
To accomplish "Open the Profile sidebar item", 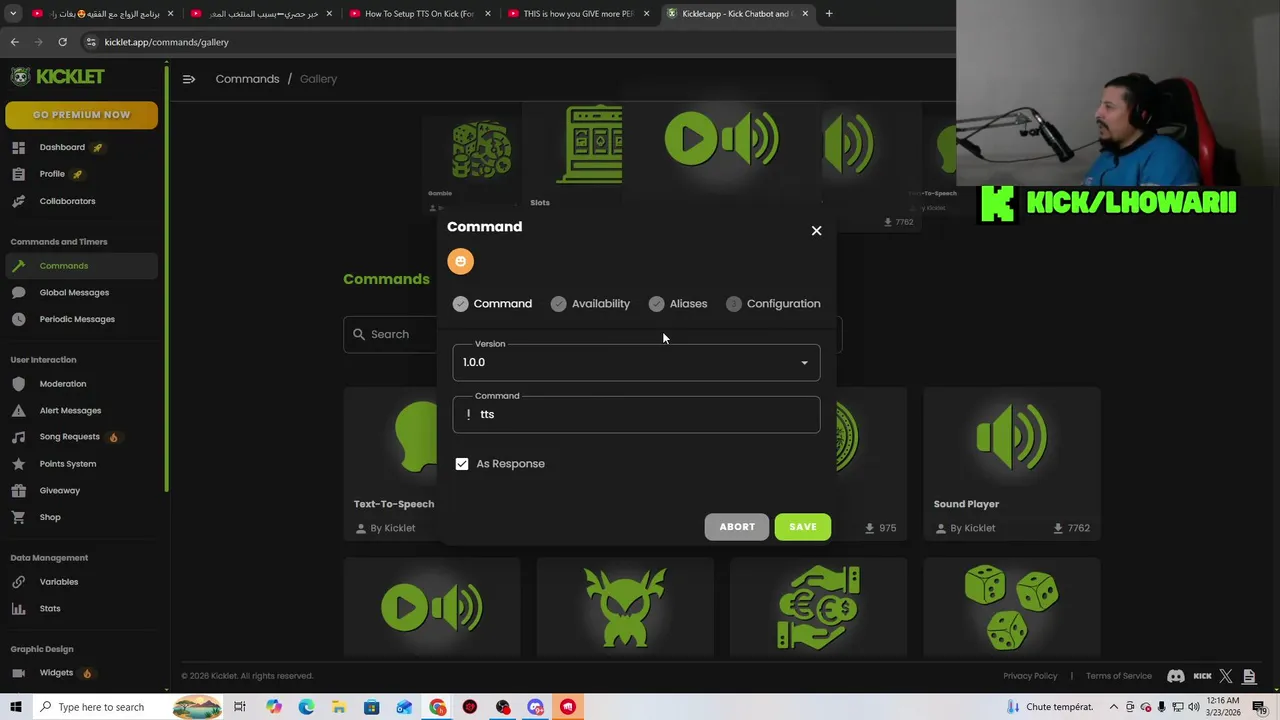I will pyautogui.click(x=52, y=174).
